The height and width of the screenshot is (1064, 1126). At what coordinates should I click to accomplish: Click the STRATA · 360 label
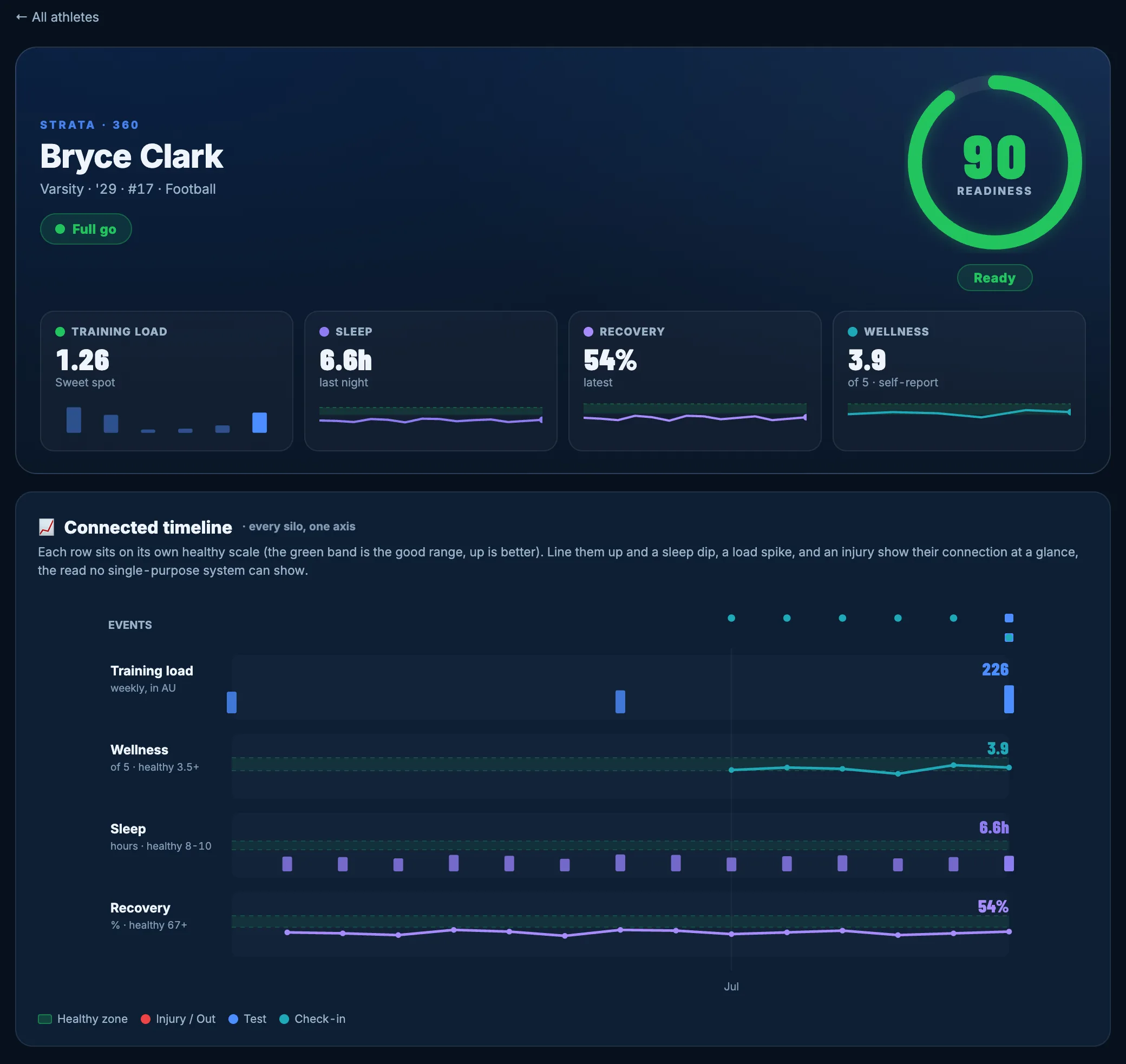[x=89, y=125]
